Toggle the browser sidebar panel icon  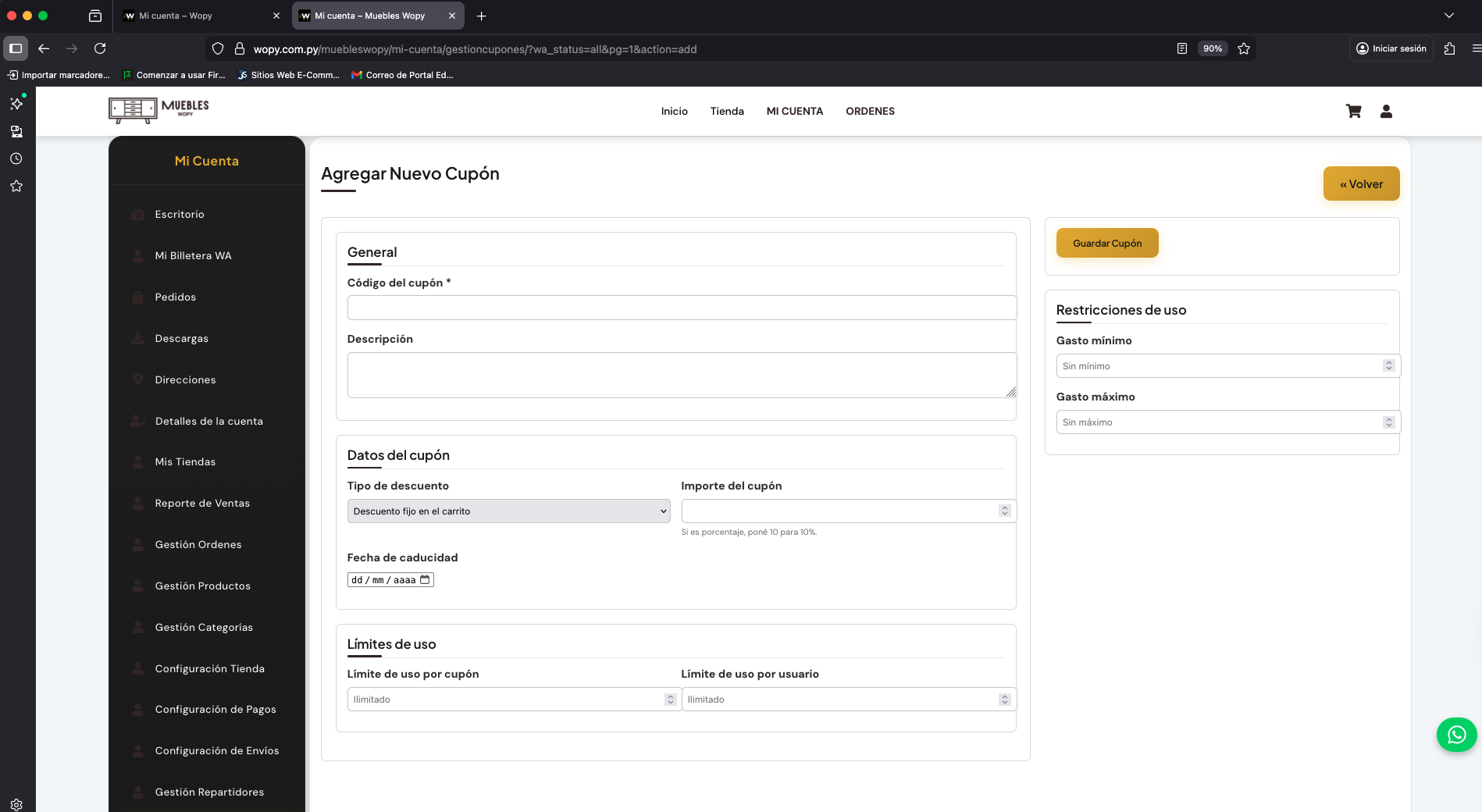(x=16, y=48)
